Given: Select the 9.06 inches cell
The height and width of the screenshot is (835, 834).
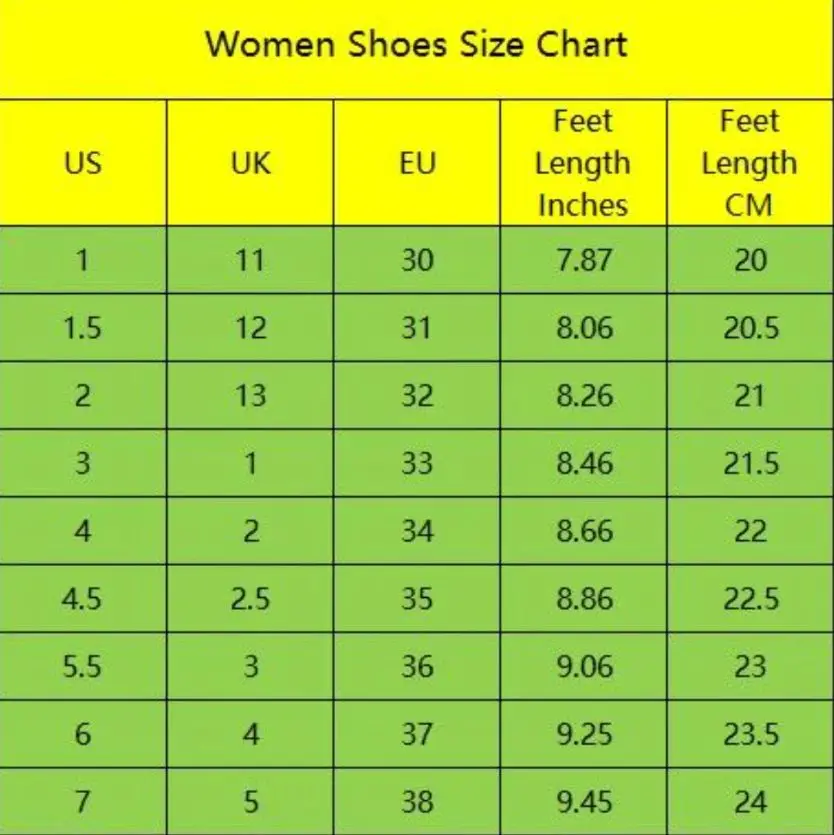Looking at the screenshot, I should coord(584,667).
